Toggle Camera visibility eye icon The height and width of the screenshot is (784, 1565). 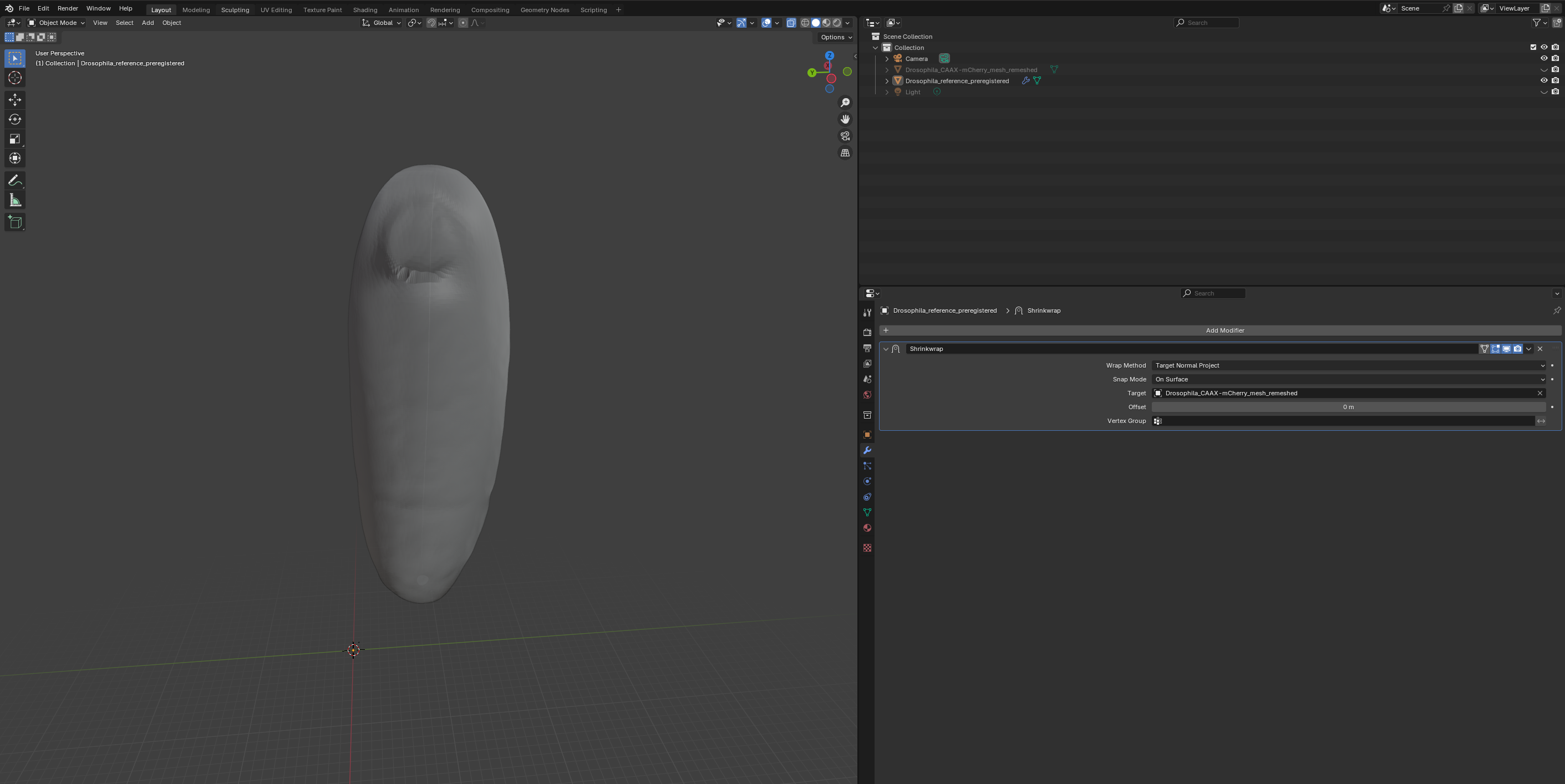coord(1544,58)
